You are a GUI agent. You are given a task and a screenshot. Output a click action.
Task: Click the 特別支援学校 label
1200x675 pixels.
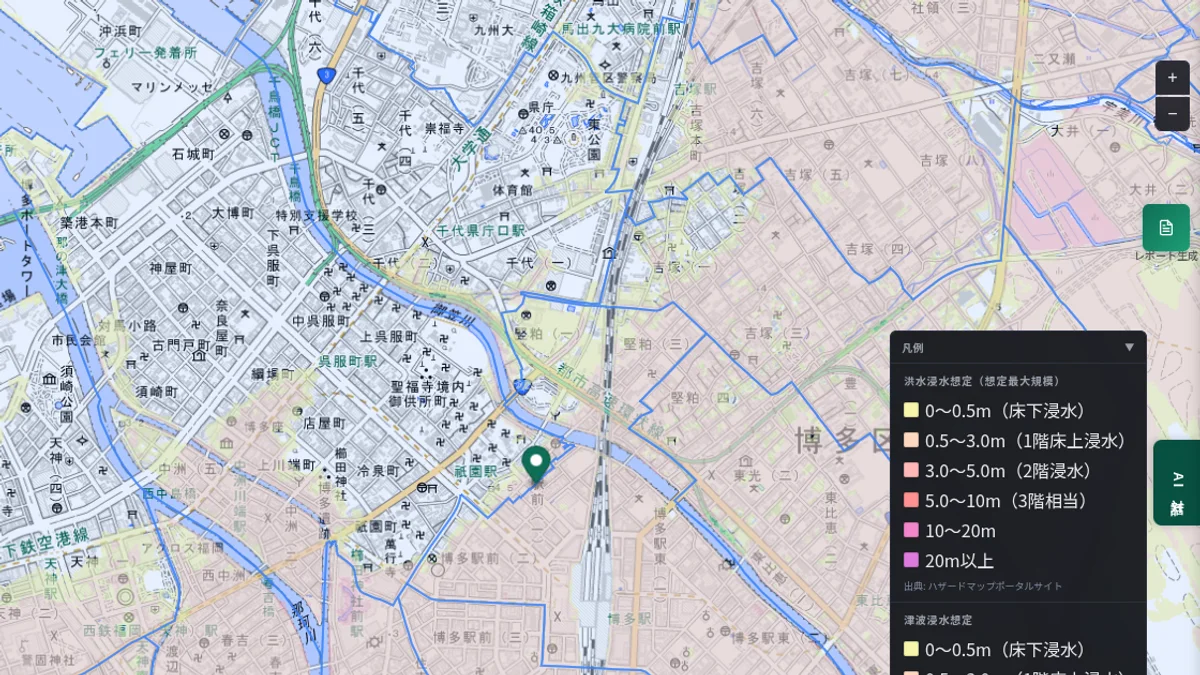pyautogui.click(x=316, y=216)
